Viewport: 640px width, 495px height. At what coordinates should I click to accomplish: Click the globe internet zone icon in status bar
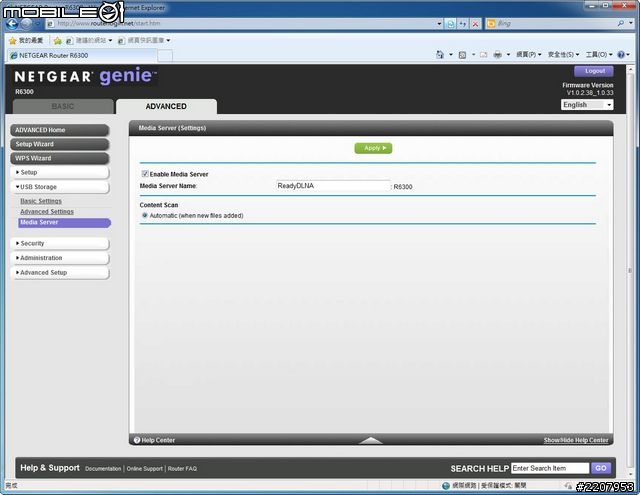click(x=446, y=486)
